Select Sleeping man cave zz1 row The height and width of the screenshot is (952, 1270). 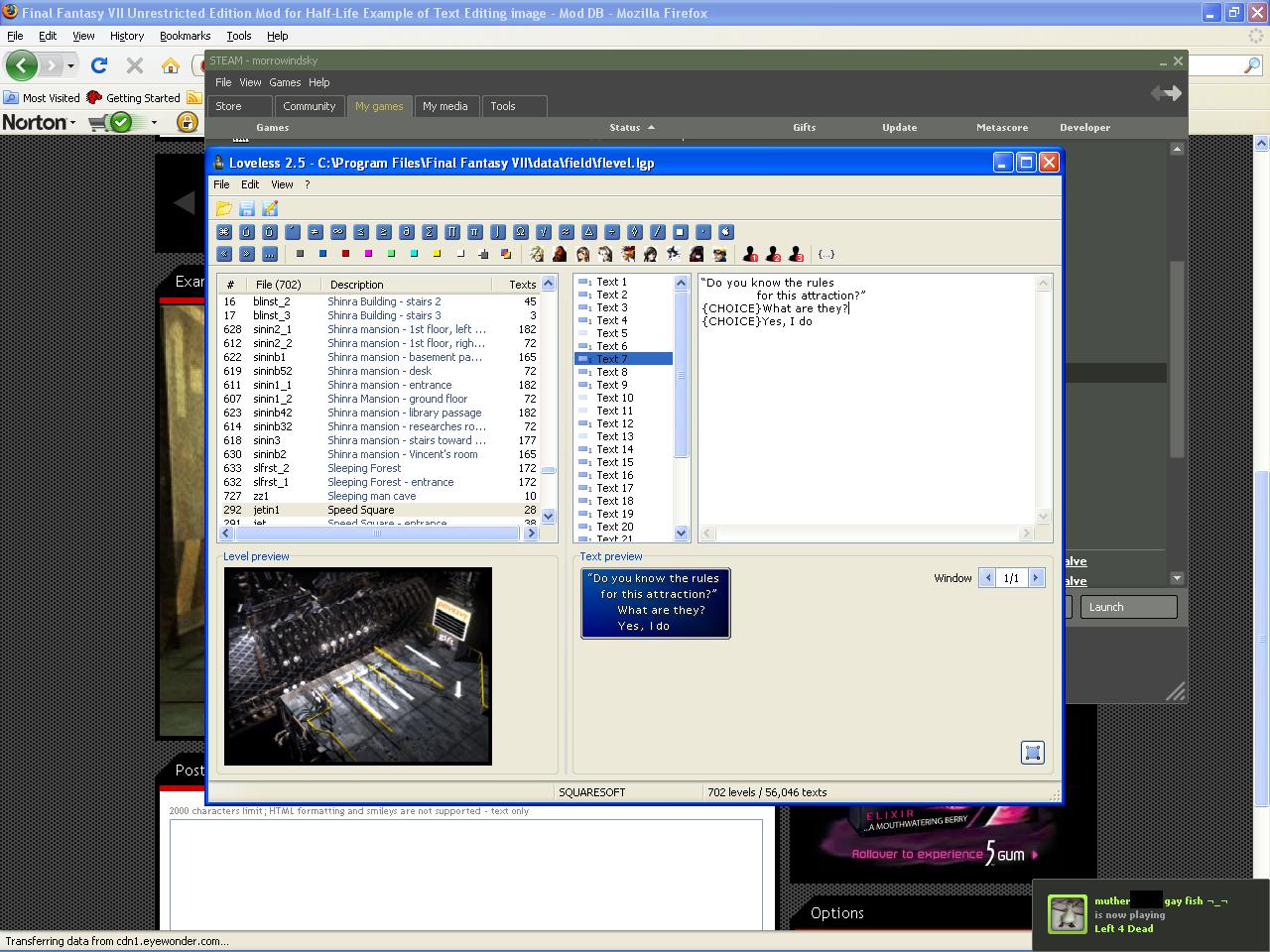379,496
